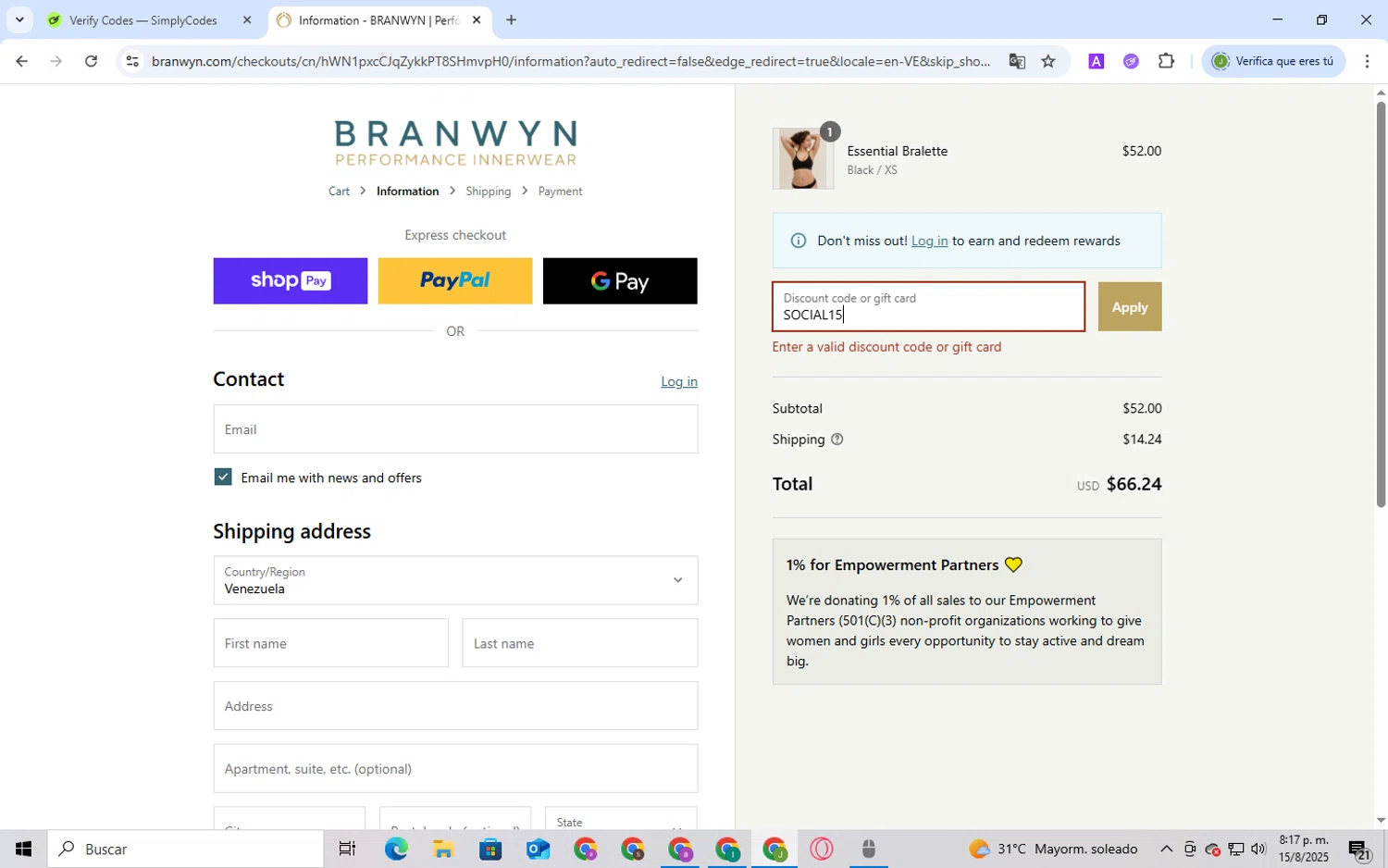This screenshot has width=1388, height=868.
Task: Click the BRANWYN logo
Action: 455,143
